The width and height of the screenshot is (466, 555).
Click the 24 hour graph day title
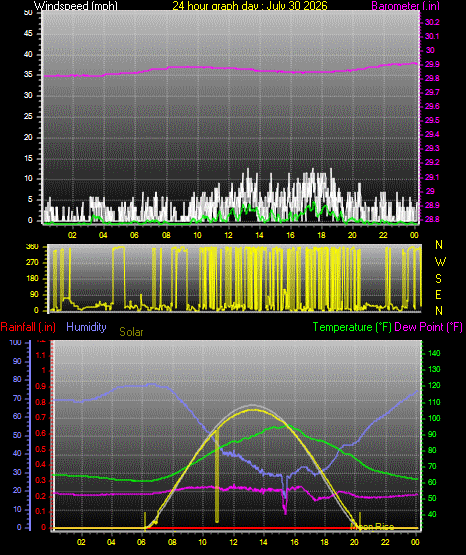[250, 6]
